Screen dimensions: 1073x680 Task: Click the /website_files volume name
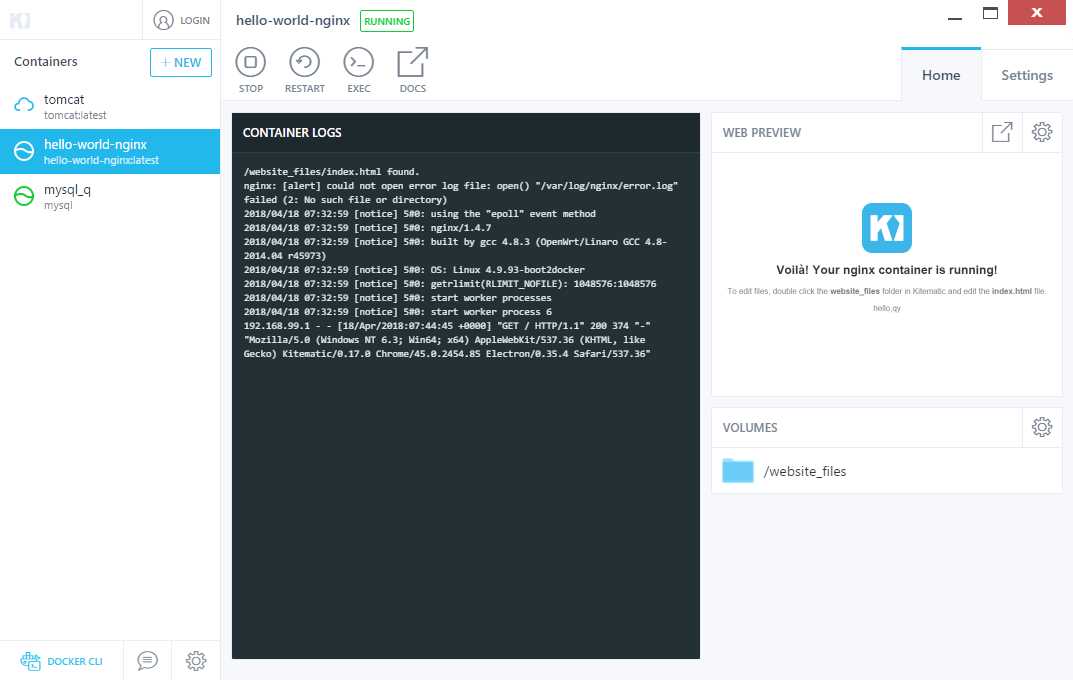805,471
